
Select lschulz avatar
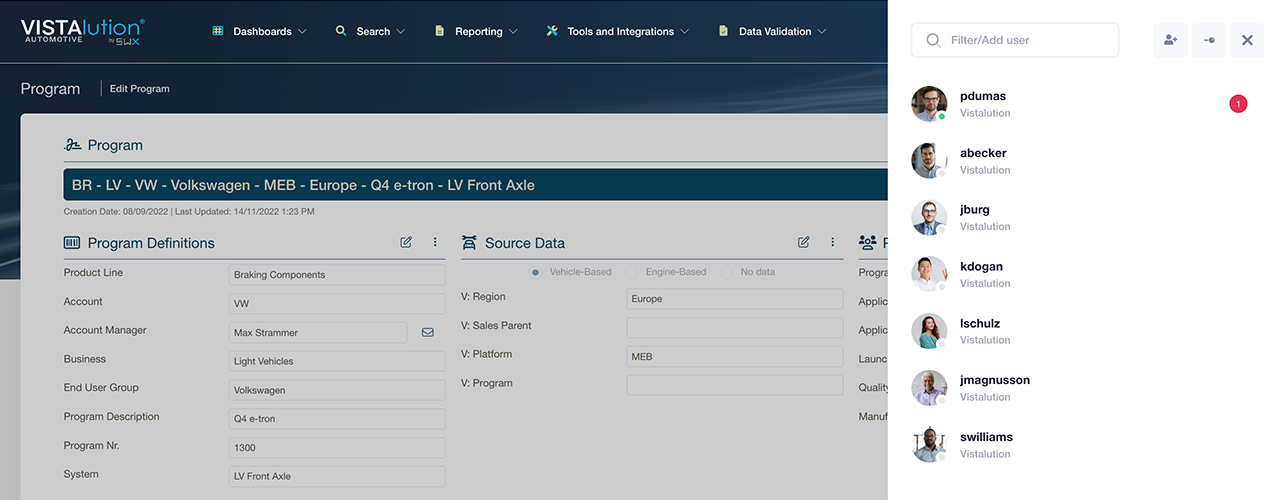(x=929, y=331)
